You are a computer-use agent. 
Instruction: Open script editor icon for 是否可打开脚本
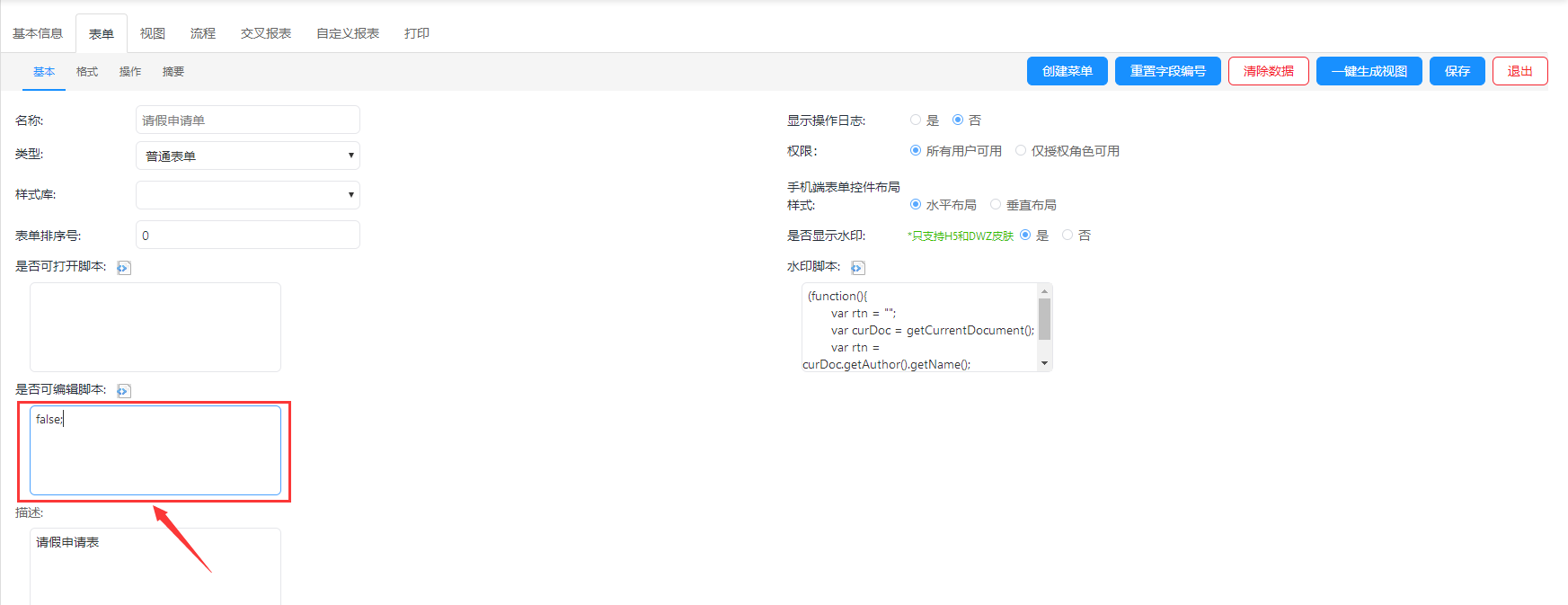pyautogui.click(x=124, y=268)
